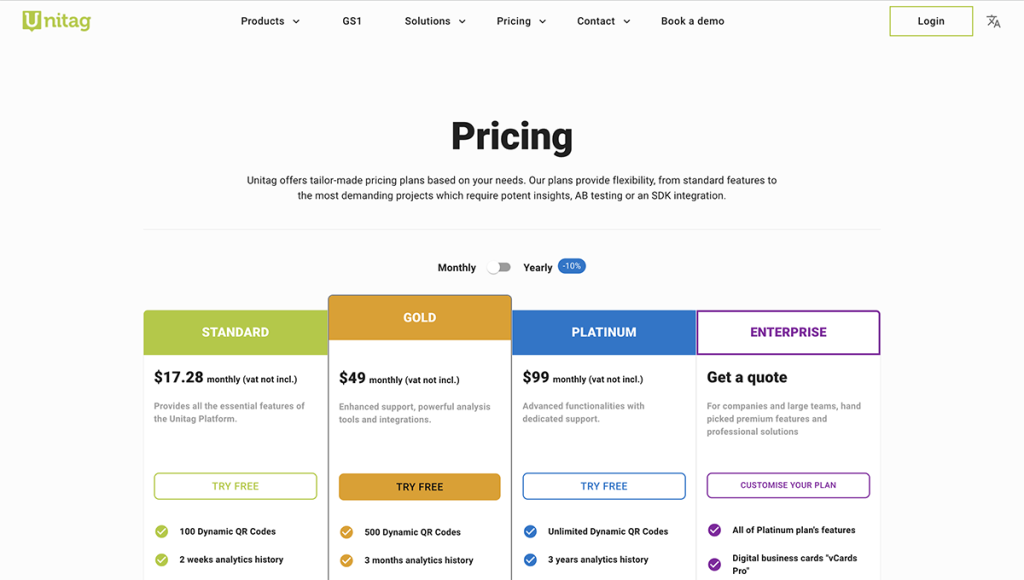Click blue checkmark beside Unlimited Dynamic QR Codes
The width and height of the screenshot is (1024, 580).
[x=532, y=531]
